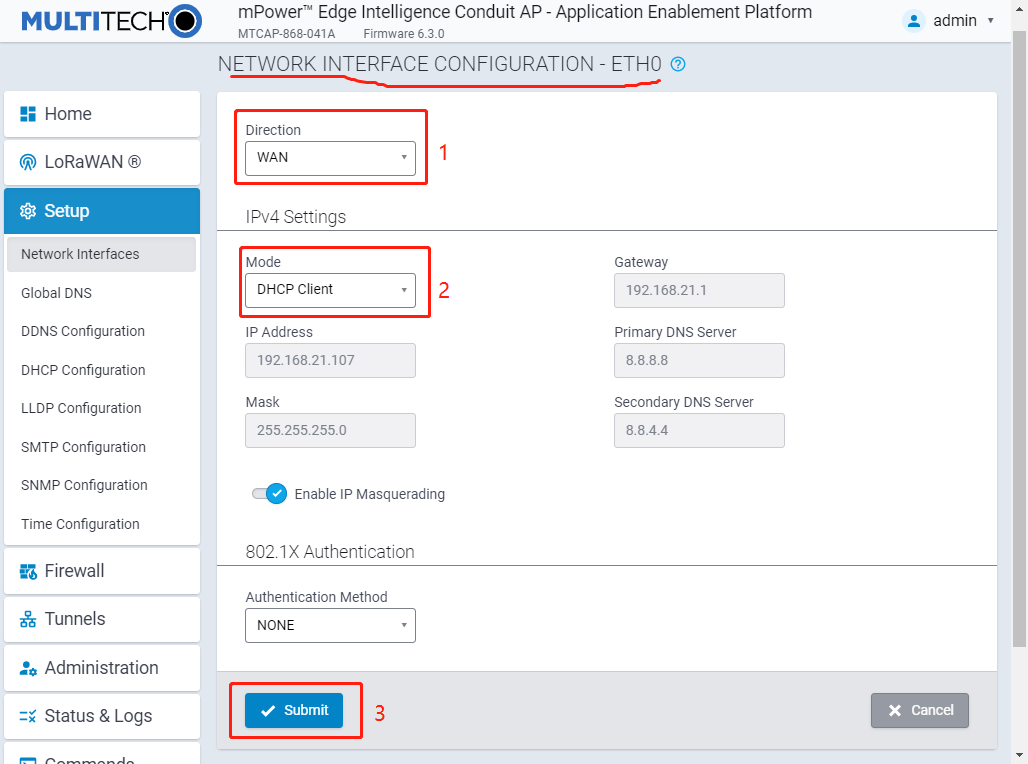Click the MultiTech logo
The height and width of the screenshot is (764, 1028).
coord(111,21)
